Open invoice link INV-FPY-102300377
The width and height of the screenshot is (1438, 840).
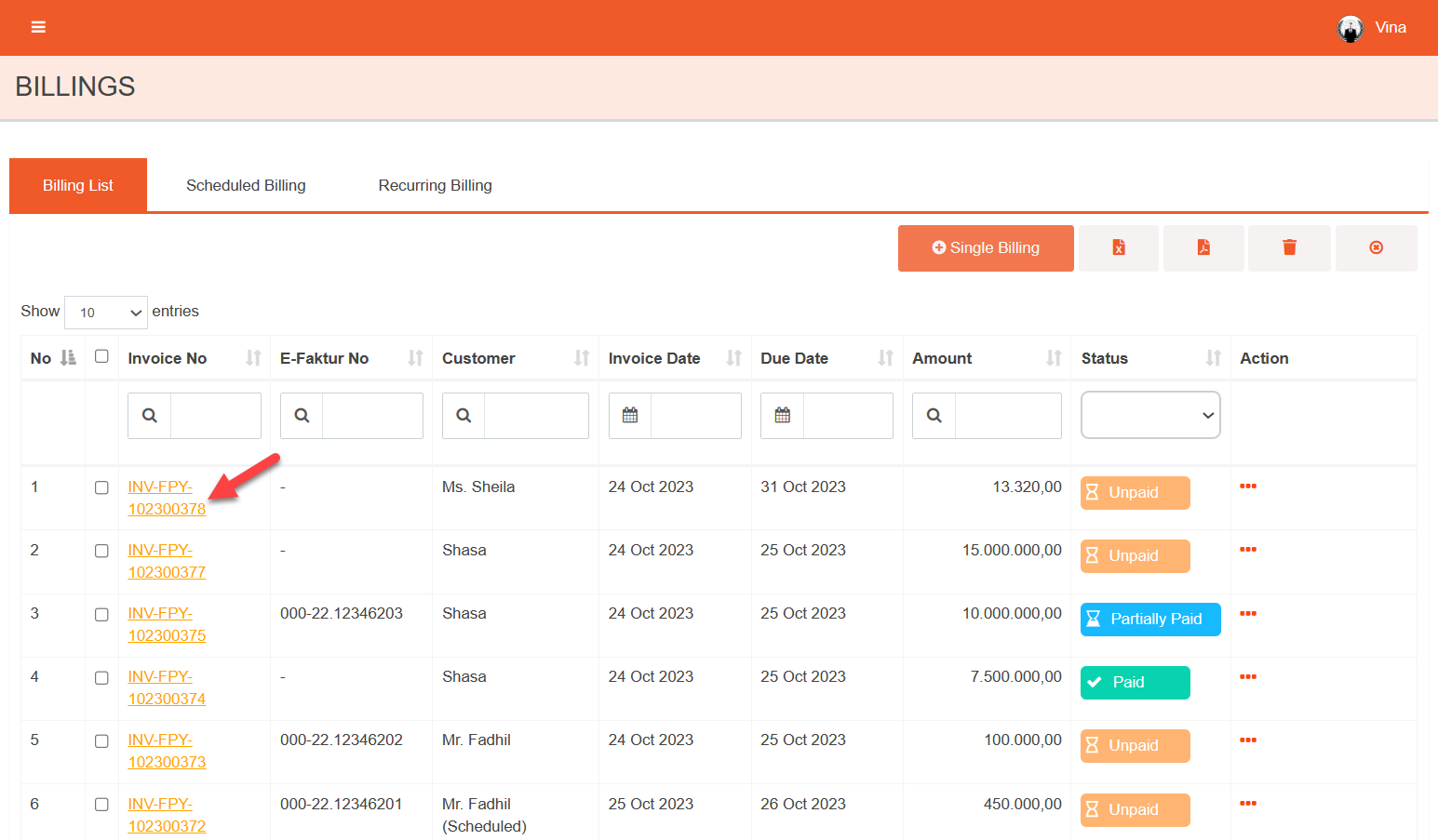pos(166,561)
